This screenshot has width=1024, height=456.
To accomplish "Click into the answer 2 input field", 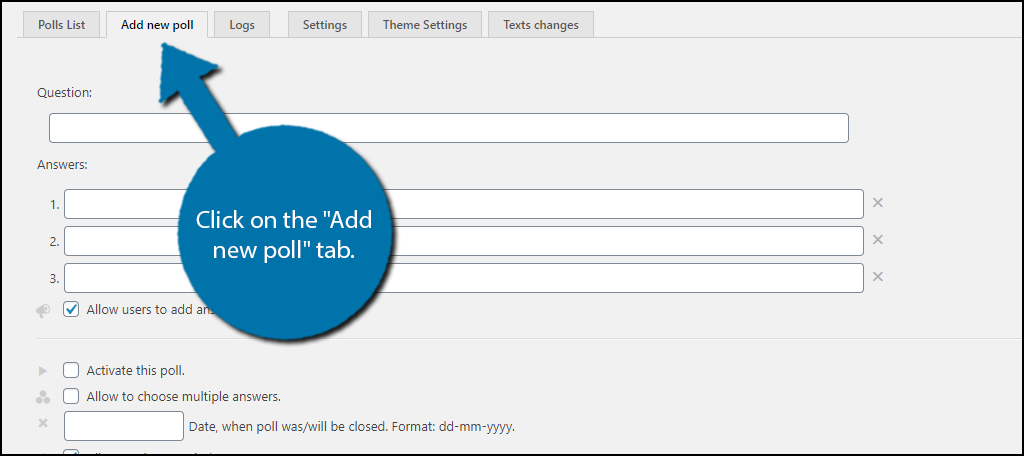I will pyautogui.click(x=620, y=241).
